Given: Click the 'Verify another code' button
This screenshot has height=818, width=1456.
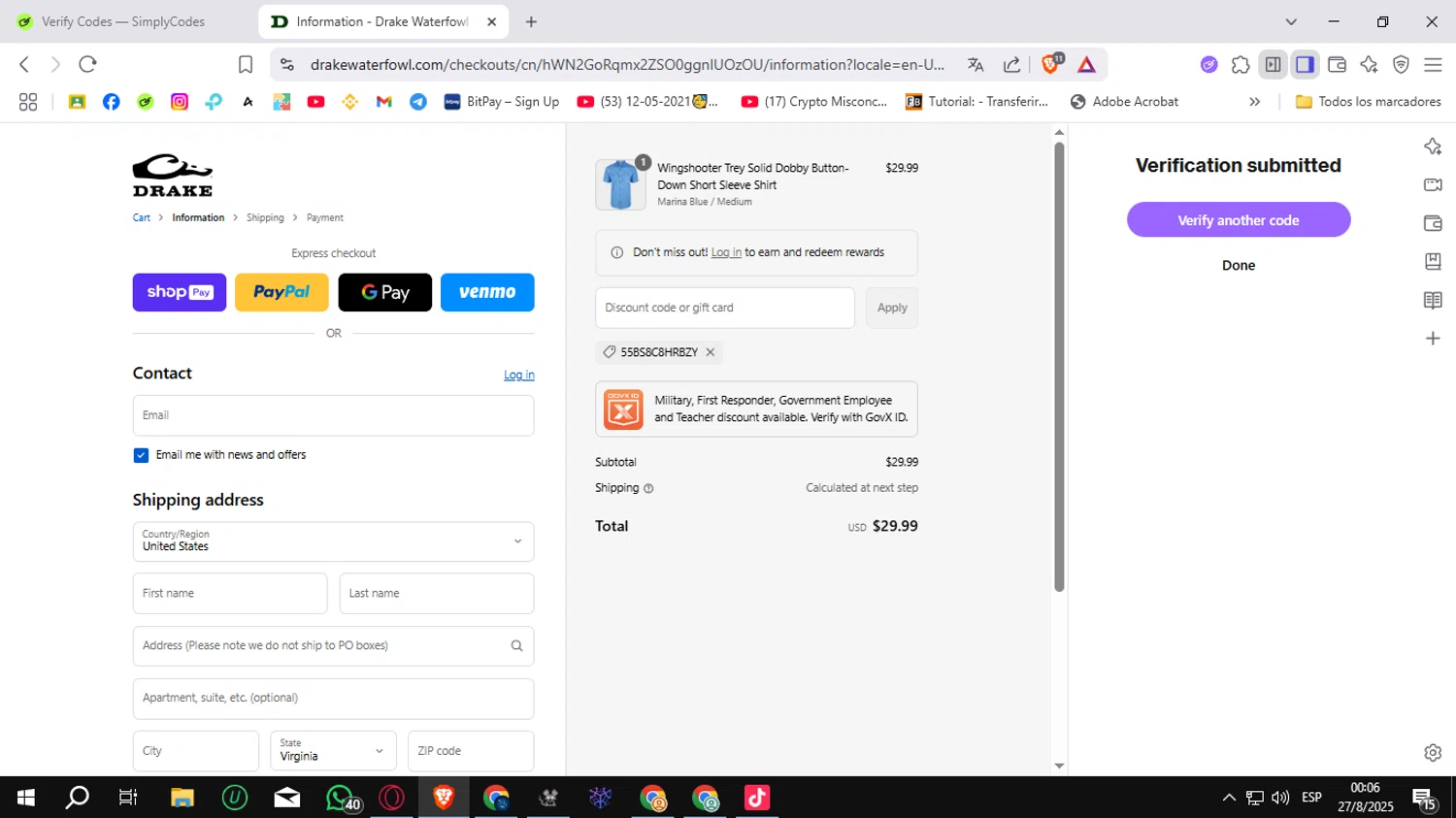Looking at the screenshot, I should (x=1239, y=220).
